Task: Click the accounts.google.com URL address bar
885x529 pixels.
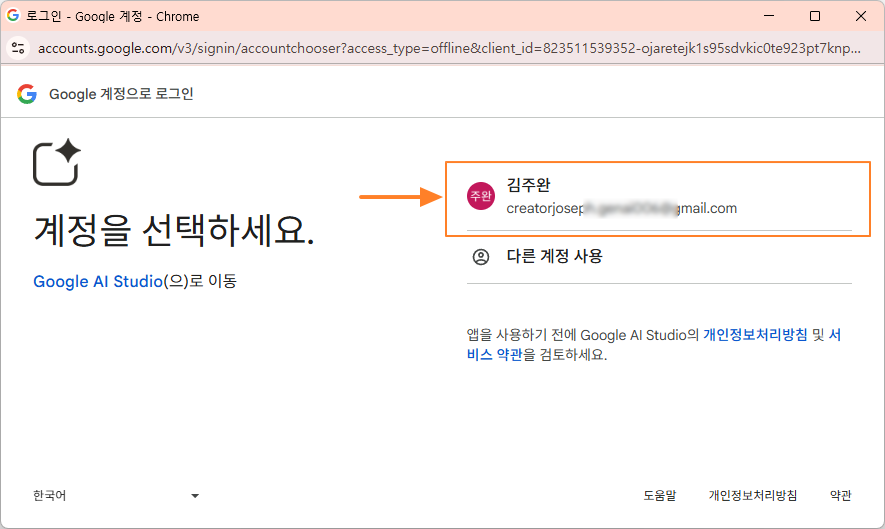Action: point(449,49)
